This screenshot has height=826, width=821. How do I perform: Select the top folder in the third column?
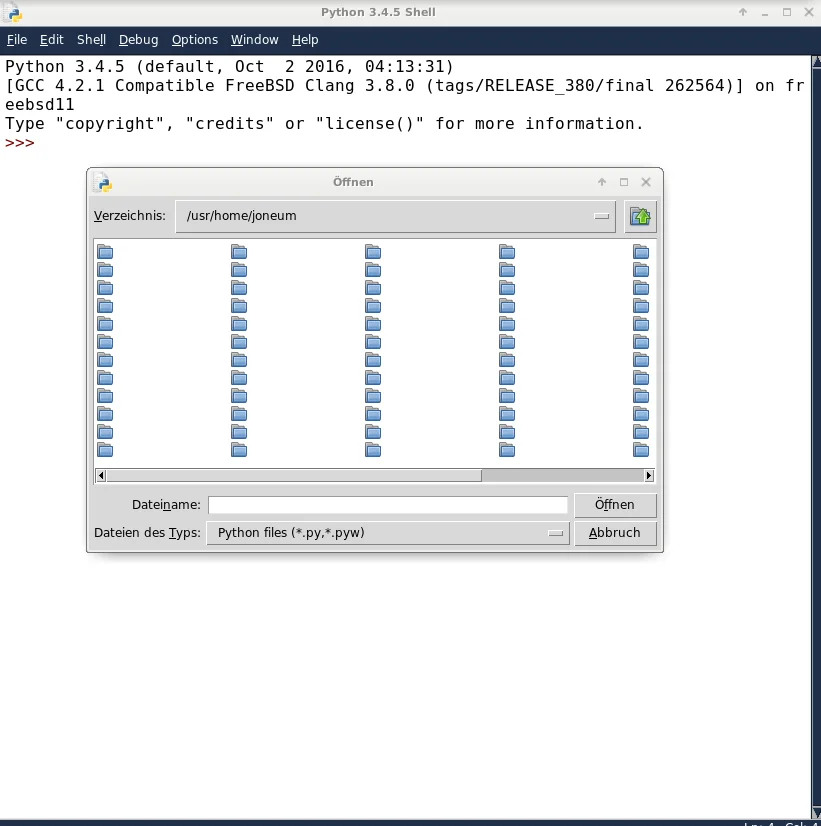tap(373, 252)
